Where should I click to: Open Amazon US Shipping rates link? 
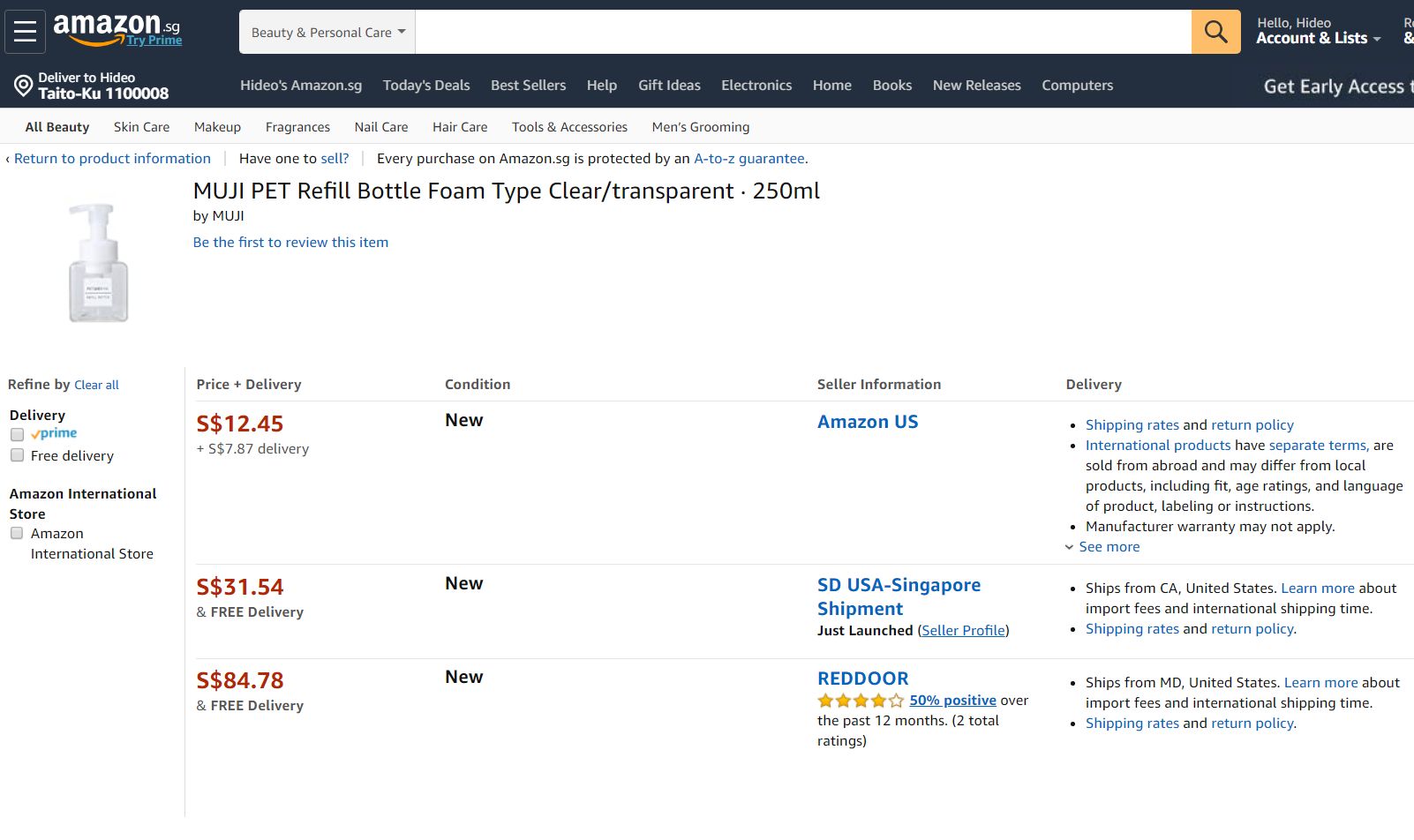(1132, 425)
